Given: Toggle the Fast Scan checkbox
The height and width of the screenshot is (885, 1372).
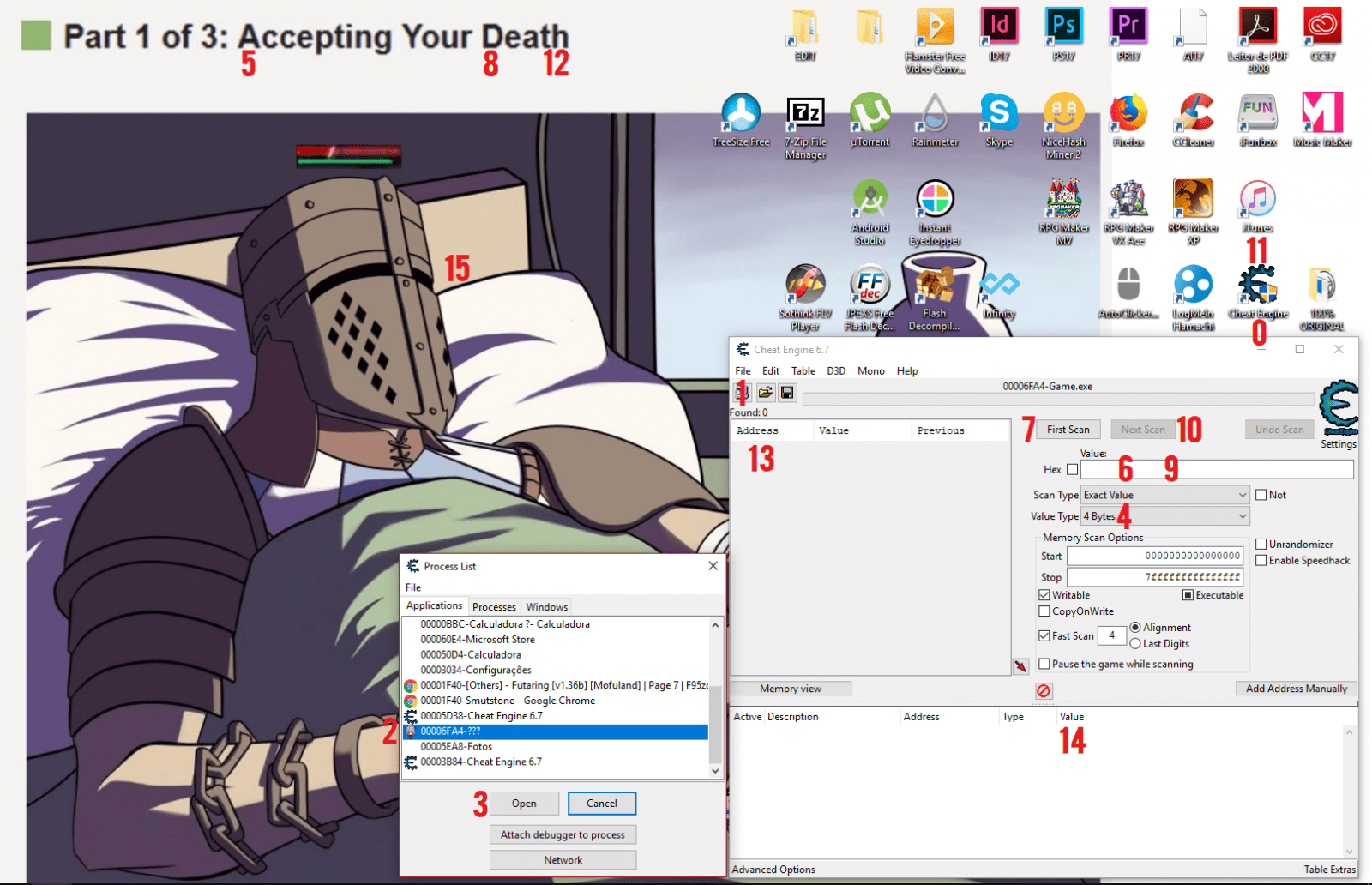Looking at the screenshot, I should (1044, 635).
